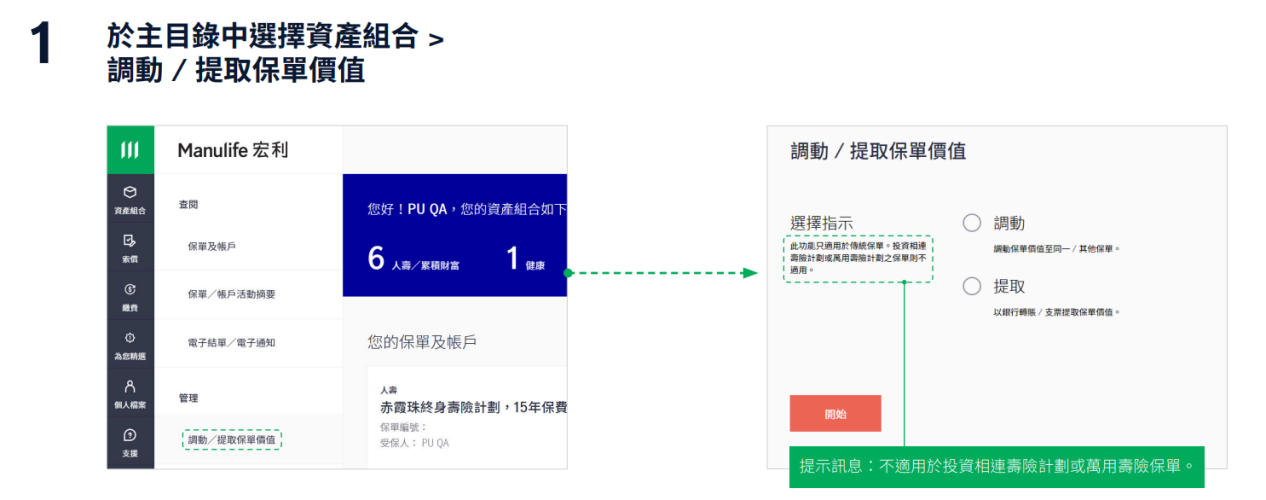Open 資產組合 in the sidebar
Screen dimensions: 1266x500
(130, 199)
